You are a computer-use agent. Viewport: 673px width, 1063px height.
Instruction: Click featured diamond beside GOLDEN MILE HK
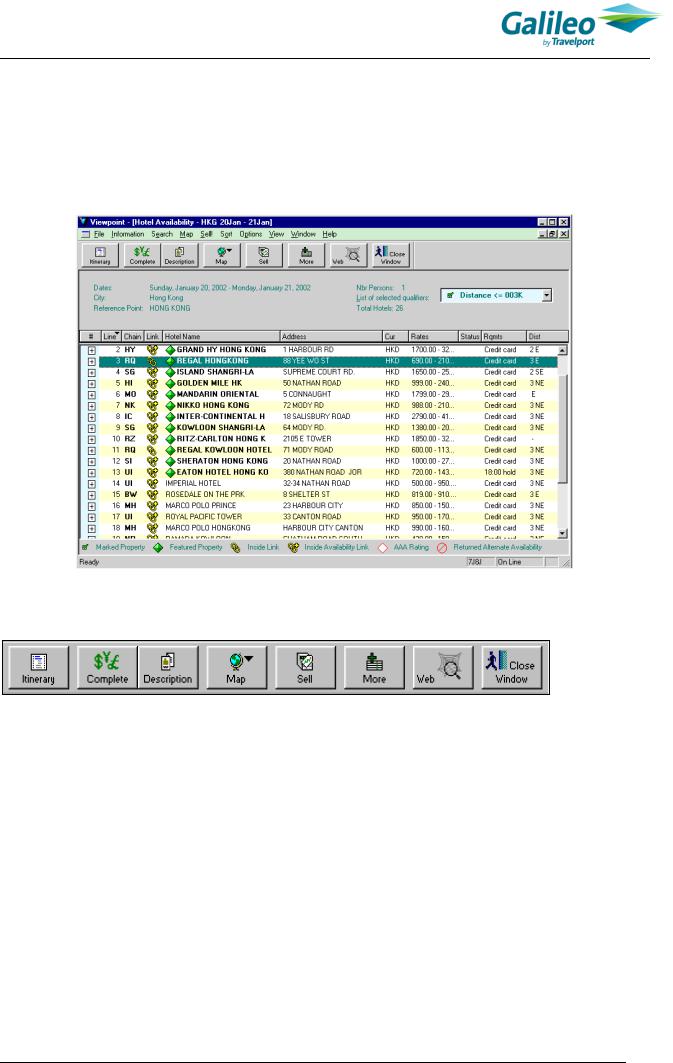tap(170, 383)
